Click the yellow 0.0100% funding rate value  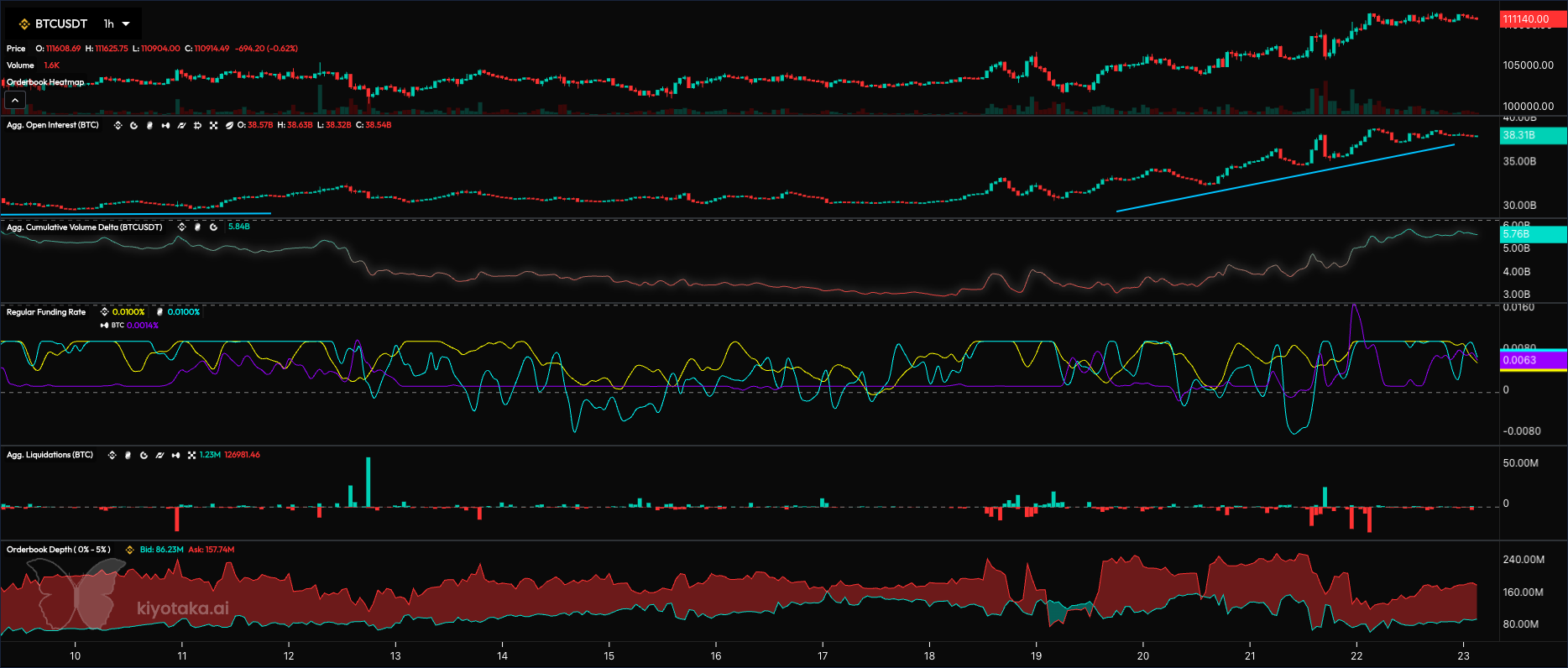128,312
